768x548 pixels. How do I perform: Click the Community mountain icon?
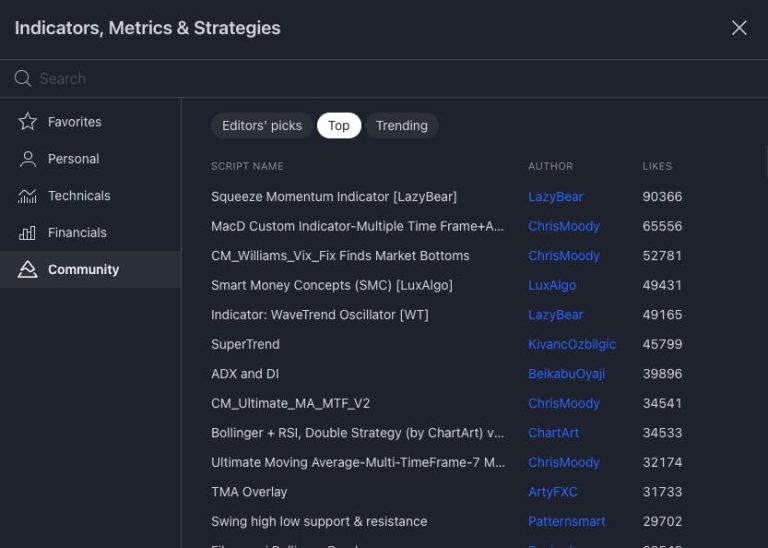pos(27,269)
